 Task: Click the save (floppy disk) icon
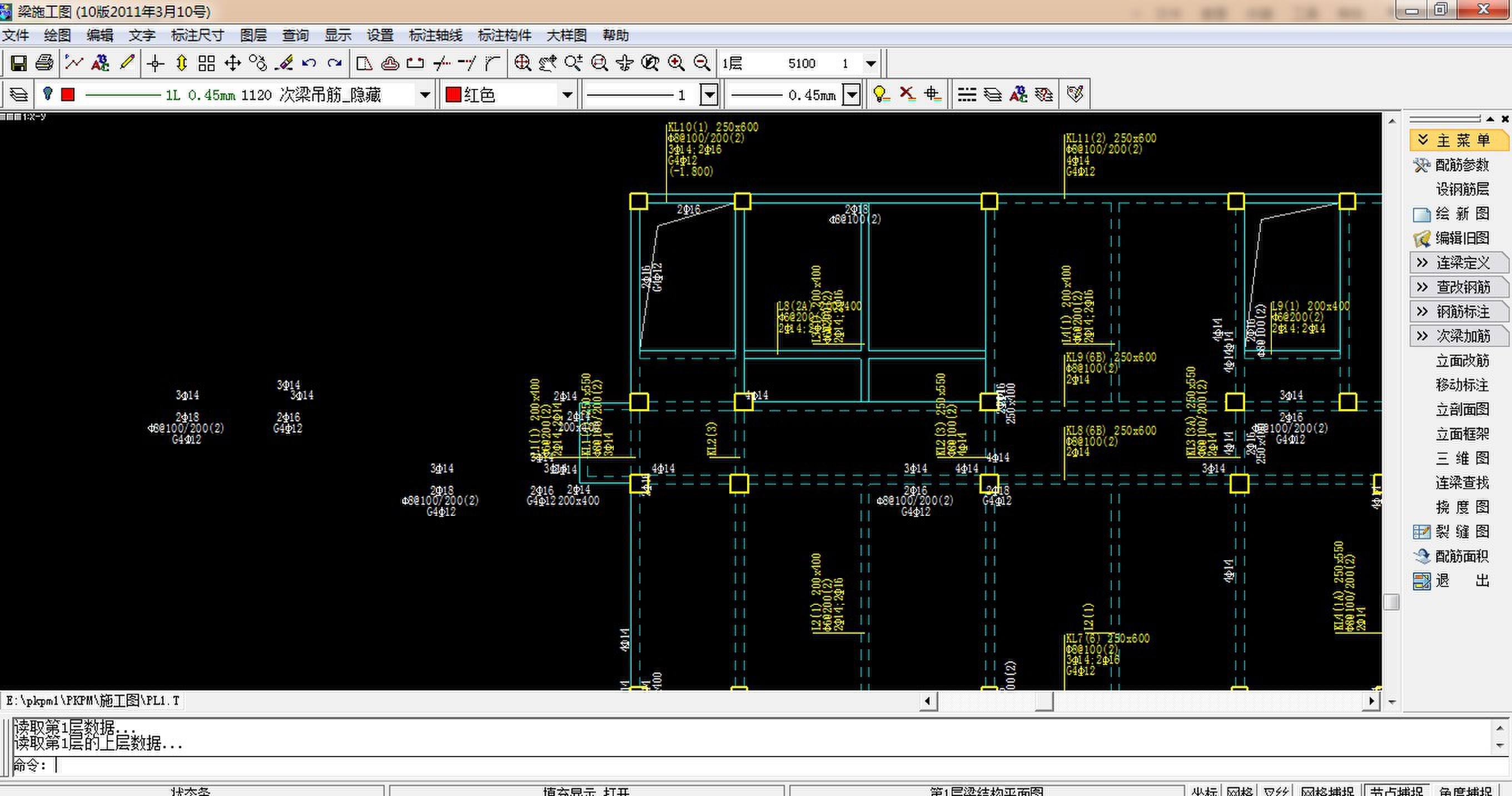[19, 63]
